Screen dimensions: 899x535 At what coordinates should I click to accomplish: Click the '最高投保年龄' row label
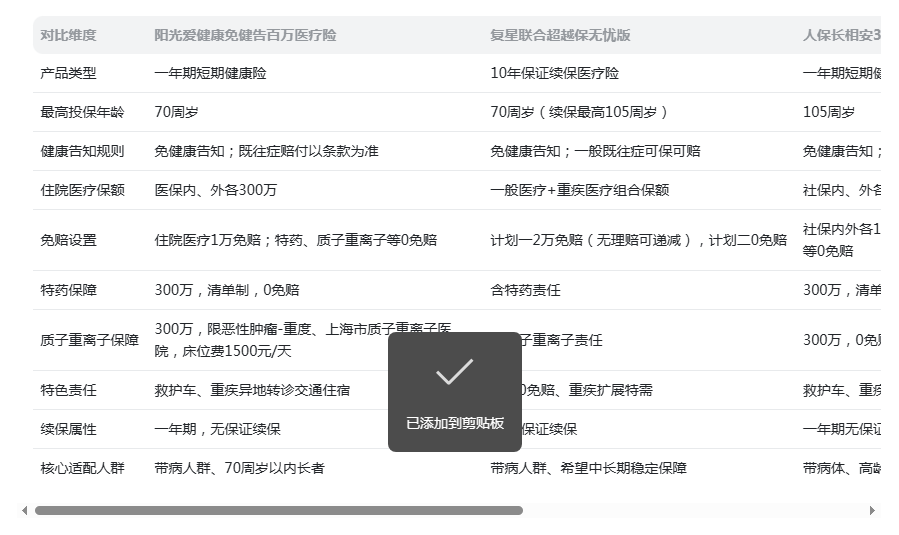[82, 112]
